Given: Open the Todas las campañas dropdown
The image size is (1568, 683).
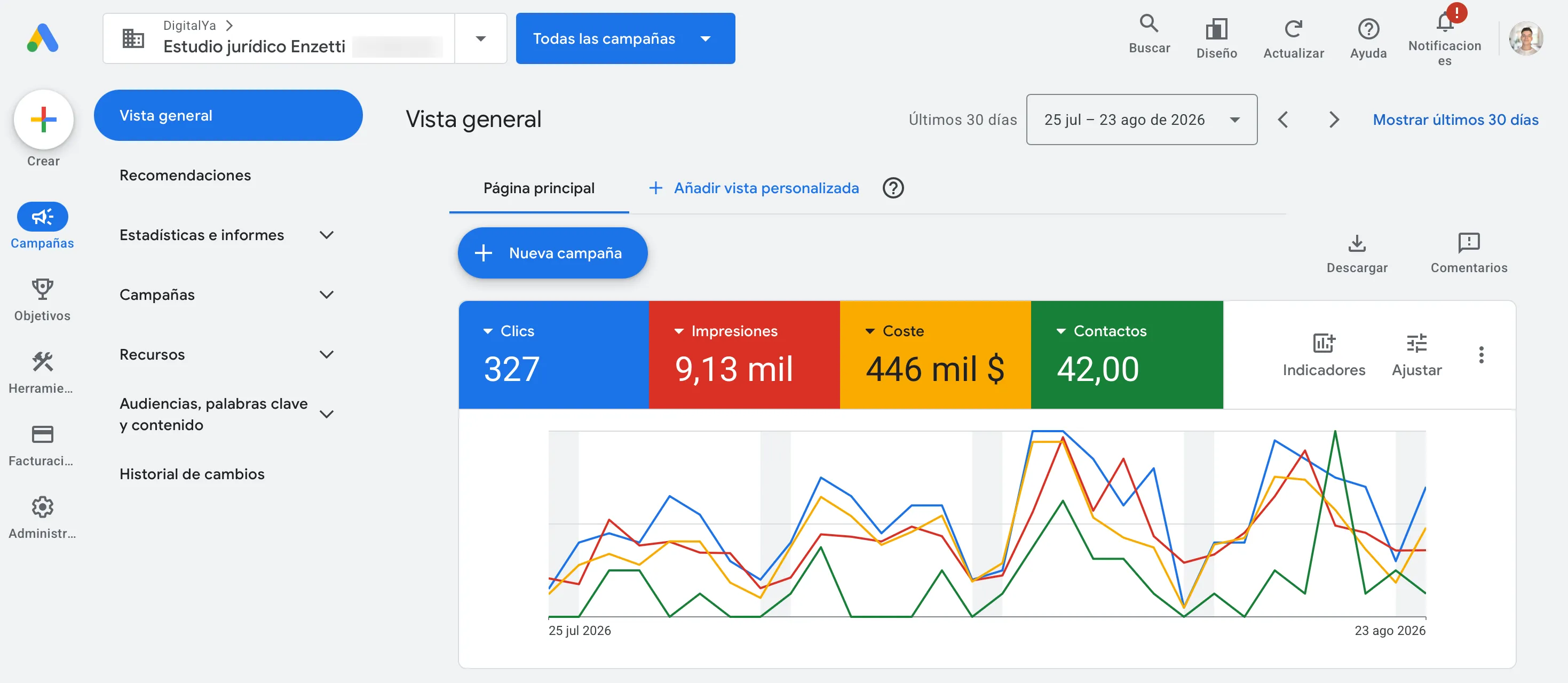Looking at the screenshot, I should (625, 38).
